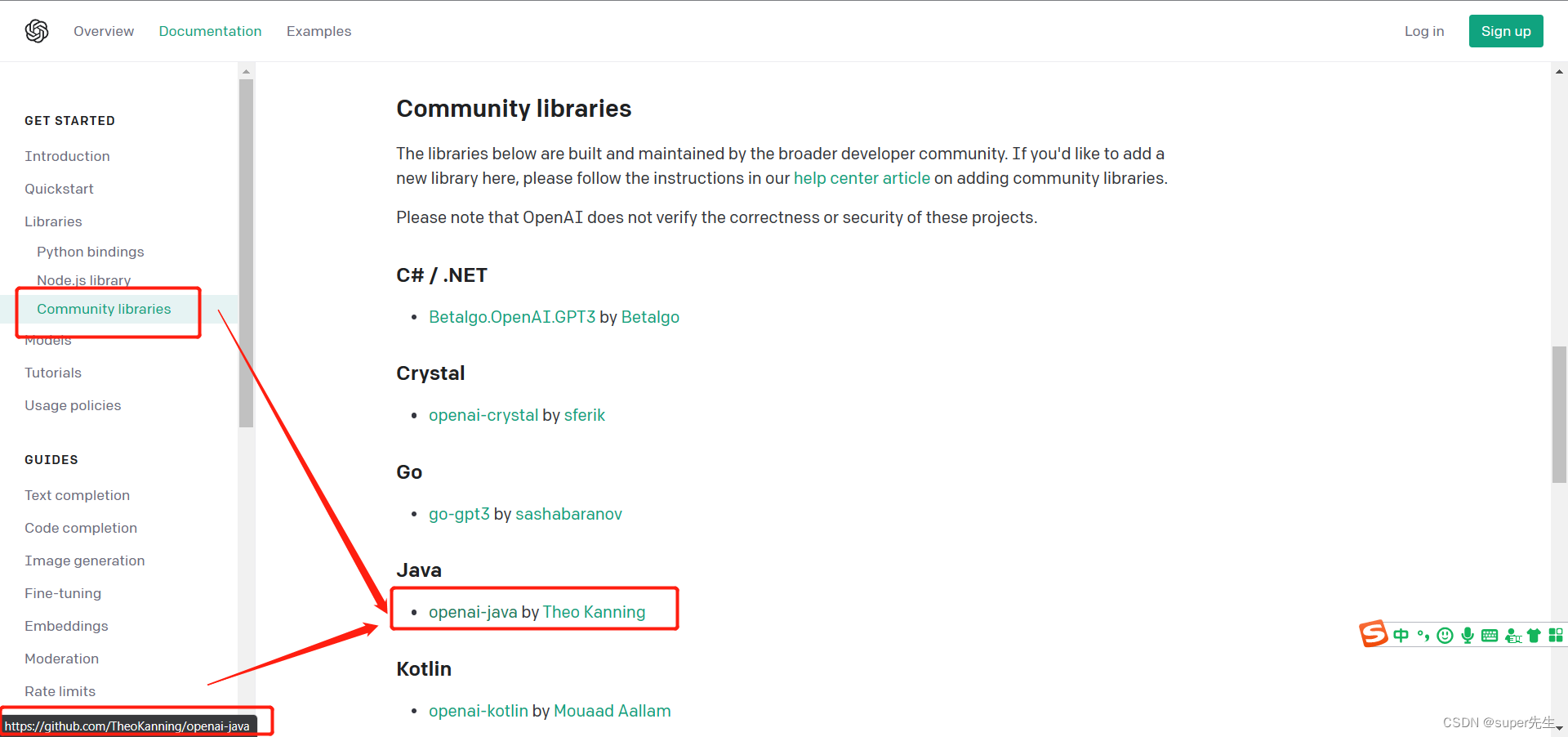Open the Overview tab
1568x737 pixels.
tap(104, 31)
